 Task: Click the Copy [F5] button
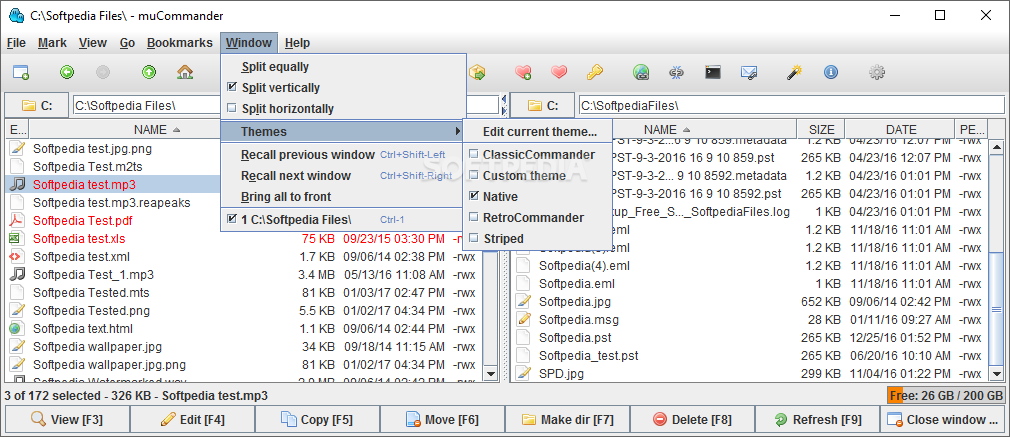(x=317, y=420)
